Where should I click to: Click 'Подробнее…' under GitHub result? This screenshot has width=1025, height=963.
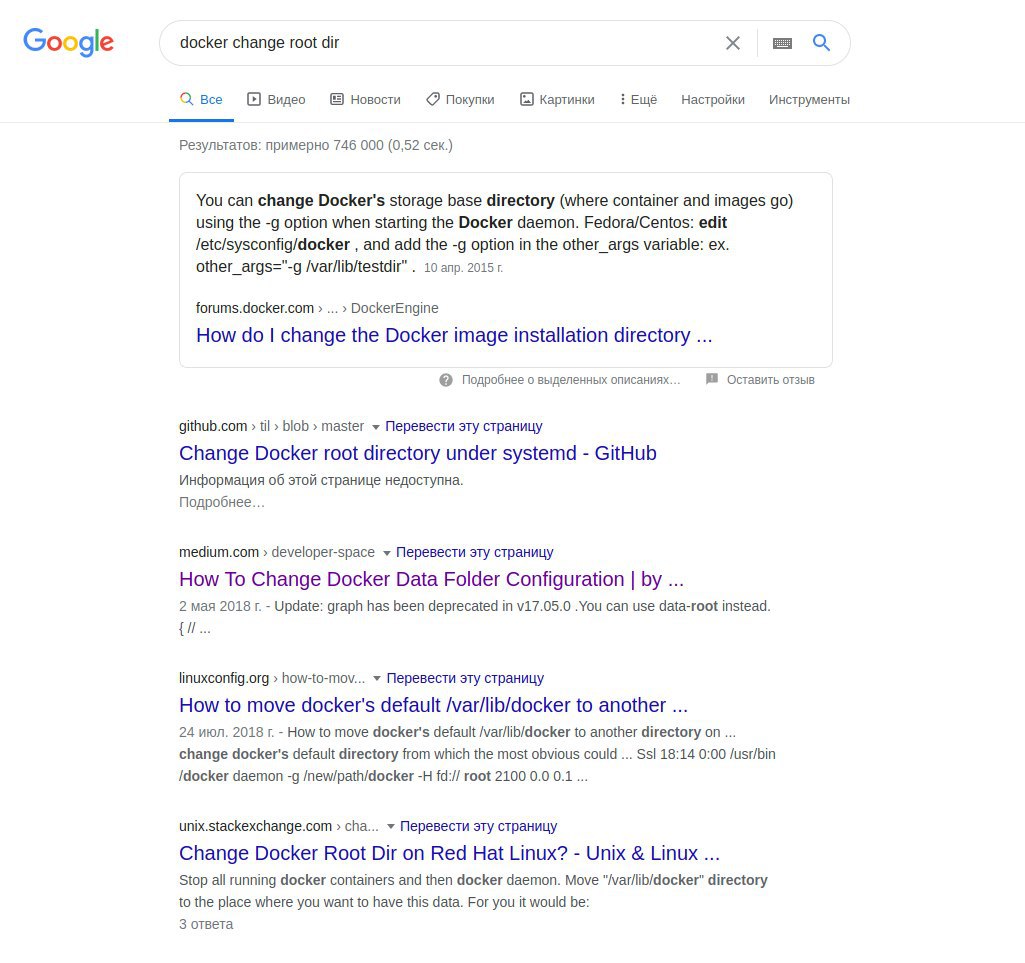(222, 502)
